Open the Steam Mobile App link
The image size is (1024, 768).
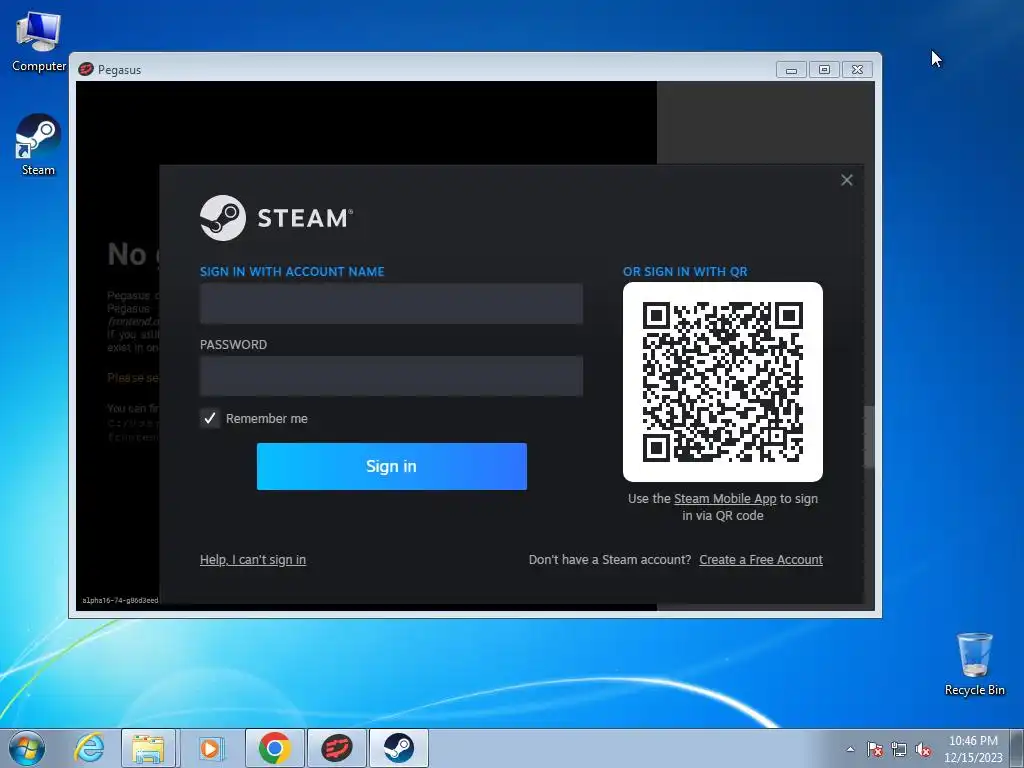tap(725, 498)
